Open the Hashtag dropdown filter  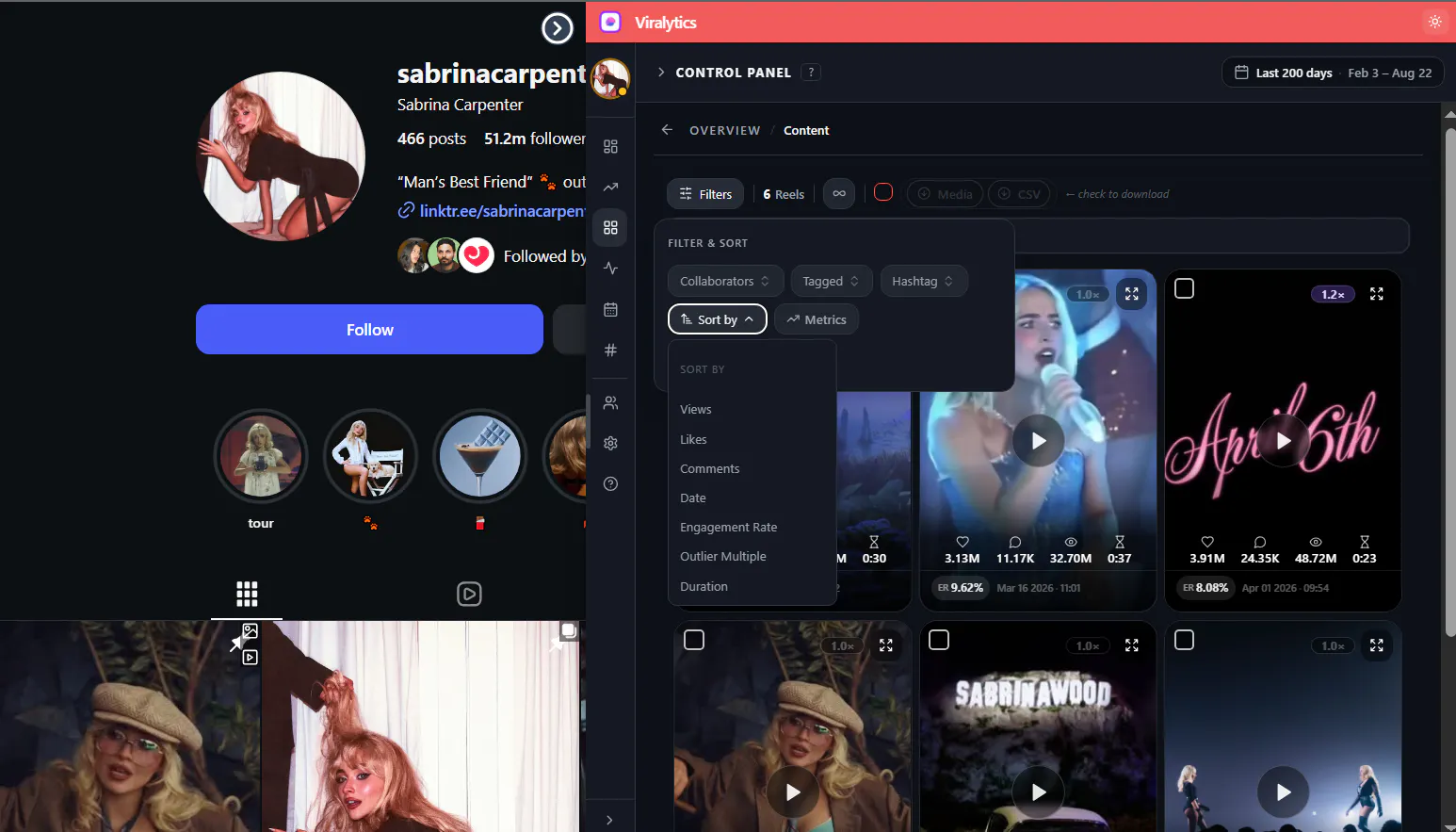[924, 281]
